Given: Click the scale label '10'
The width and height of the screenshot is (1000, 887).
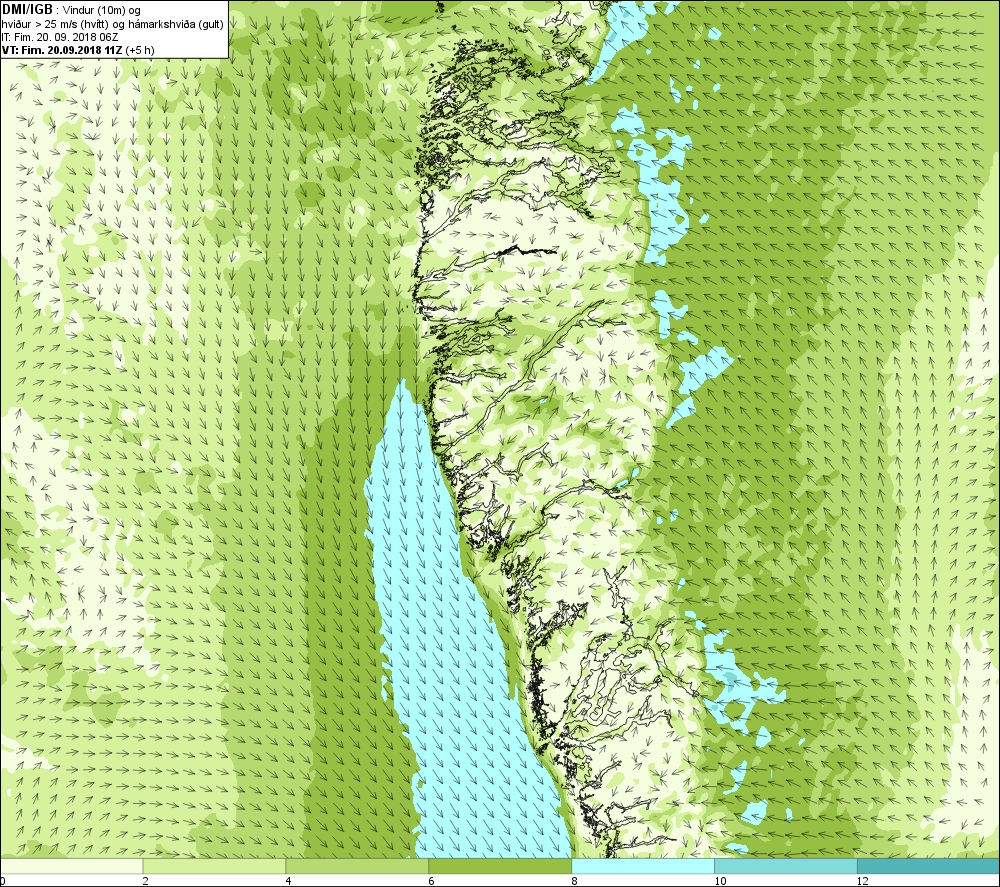Looking at the screenshot, I should (720, 881).
